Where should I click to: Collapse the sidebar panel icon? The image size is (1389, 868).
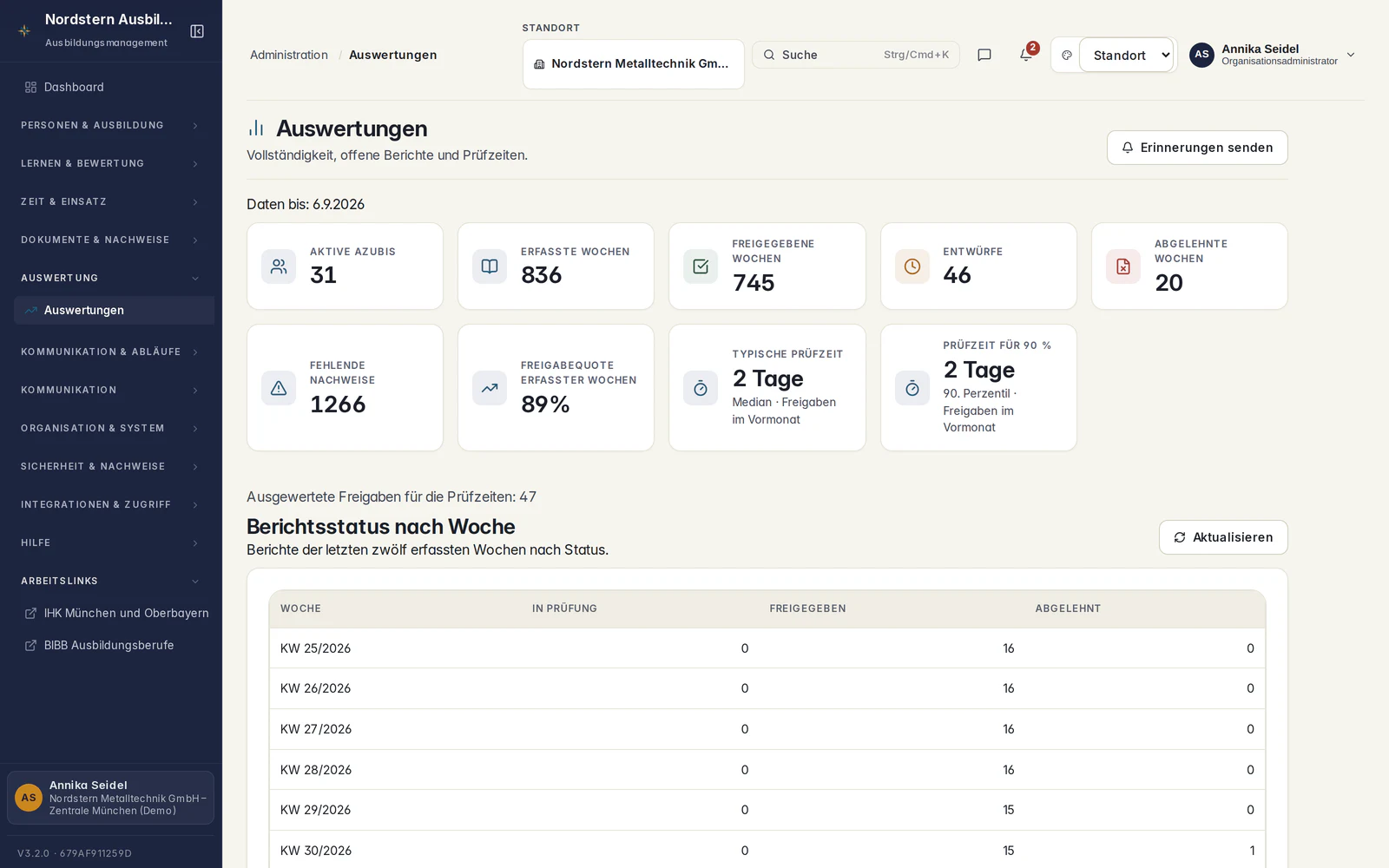coord(197,31)
